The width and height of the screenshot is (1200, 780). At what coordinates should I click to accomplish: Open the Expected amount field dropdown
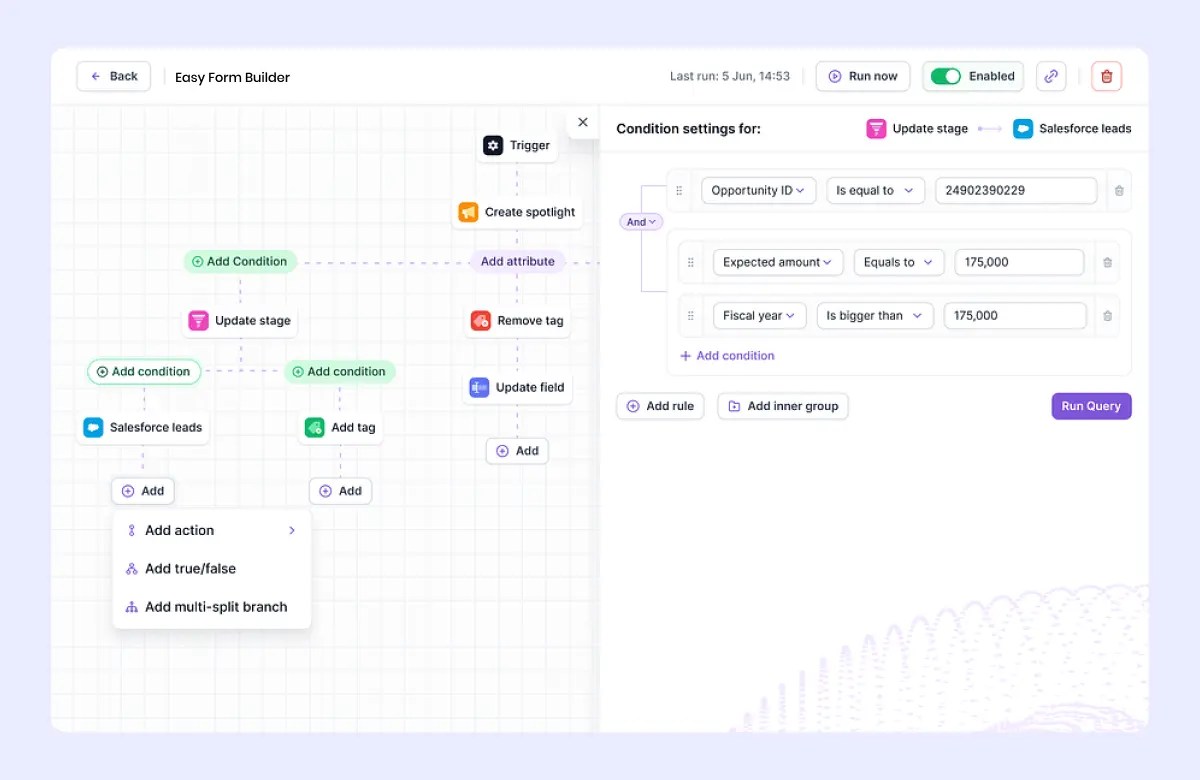[x=778, y=262]
